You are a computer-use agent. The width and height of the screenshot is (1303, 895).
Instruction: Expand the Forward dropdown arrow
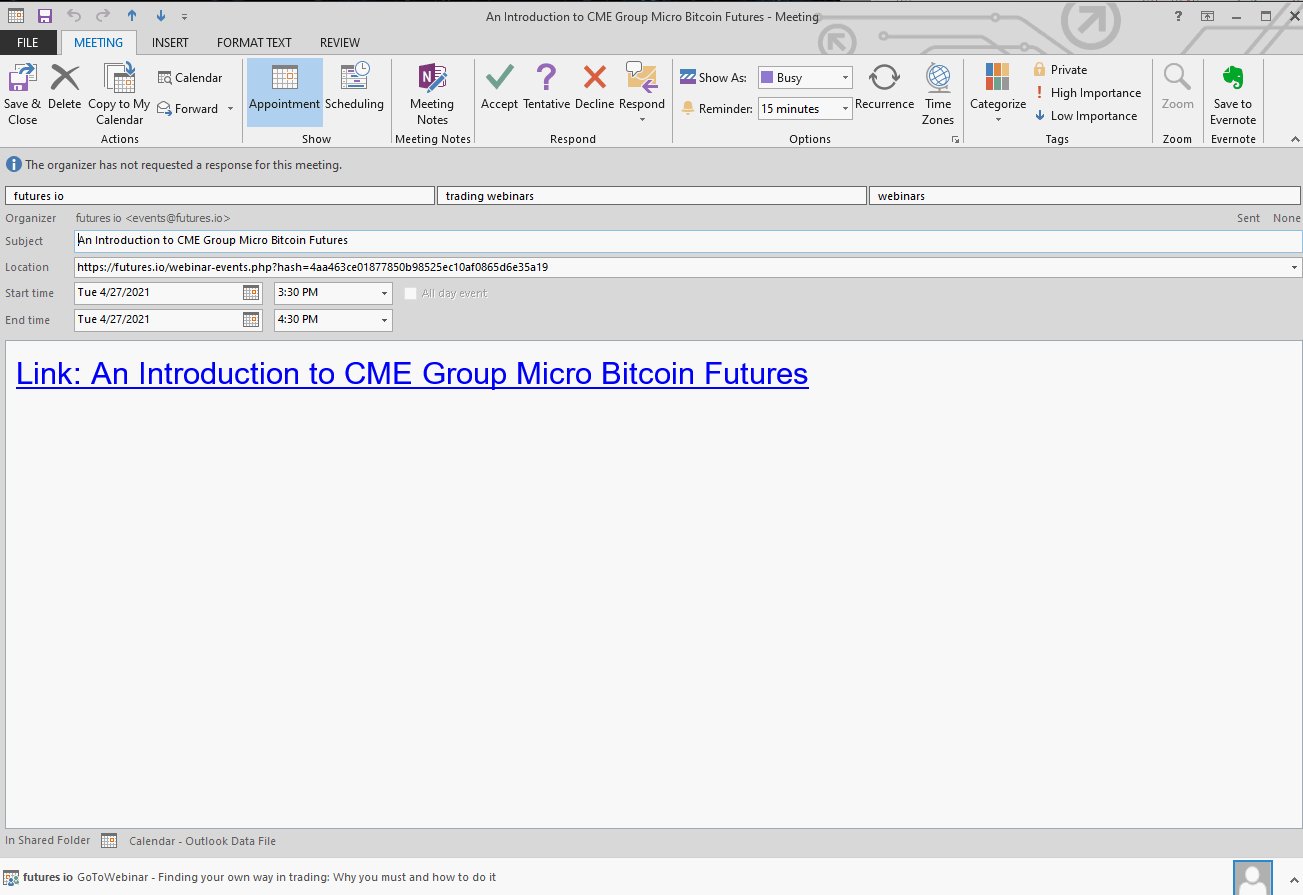pyautogui.click(x=230, y=109)
